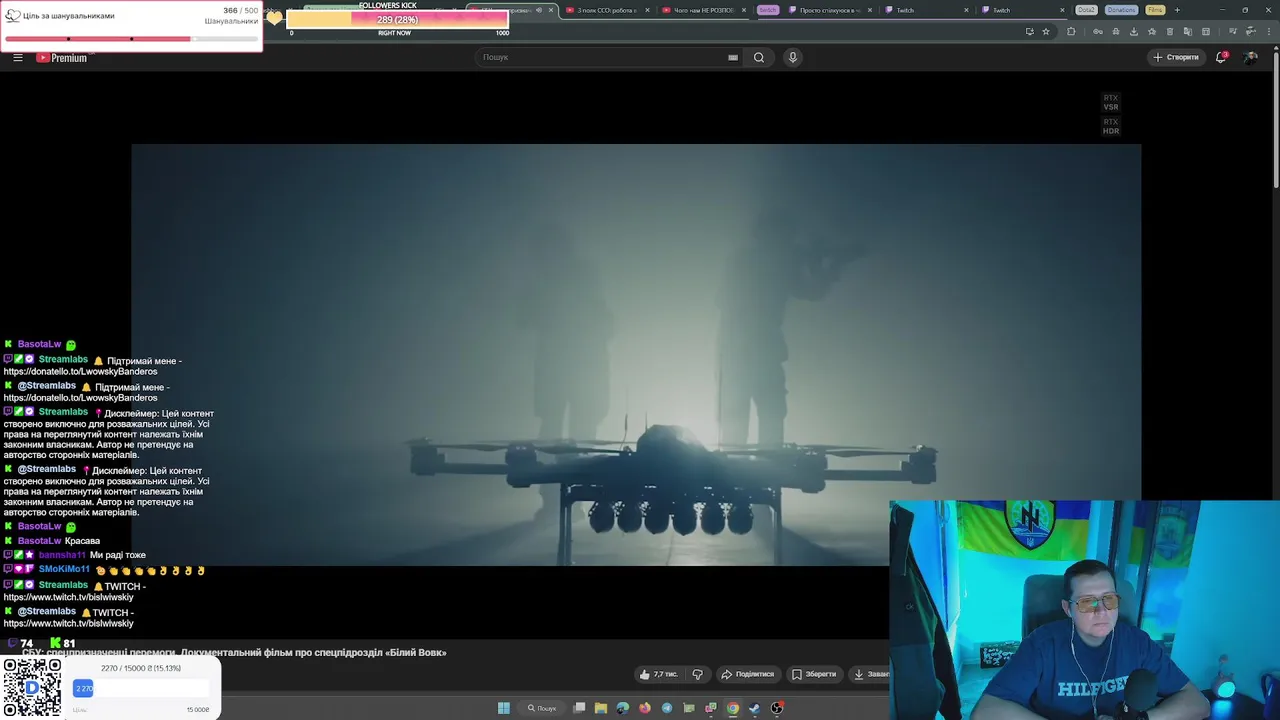Click username bannsha11 in chat

[x=62, y=555]
